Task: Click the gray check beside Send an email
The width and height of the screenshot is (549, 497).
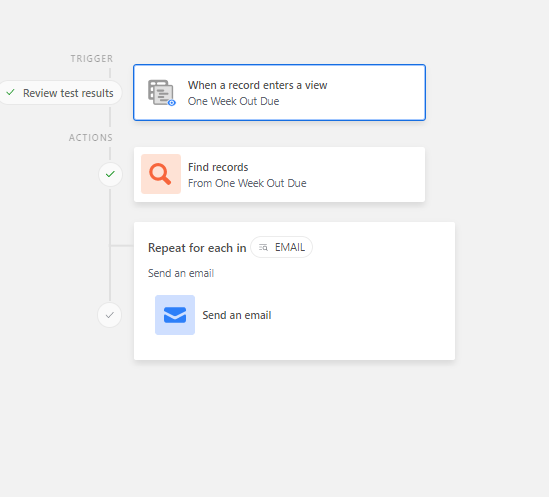Action: [x=110, y=315]
